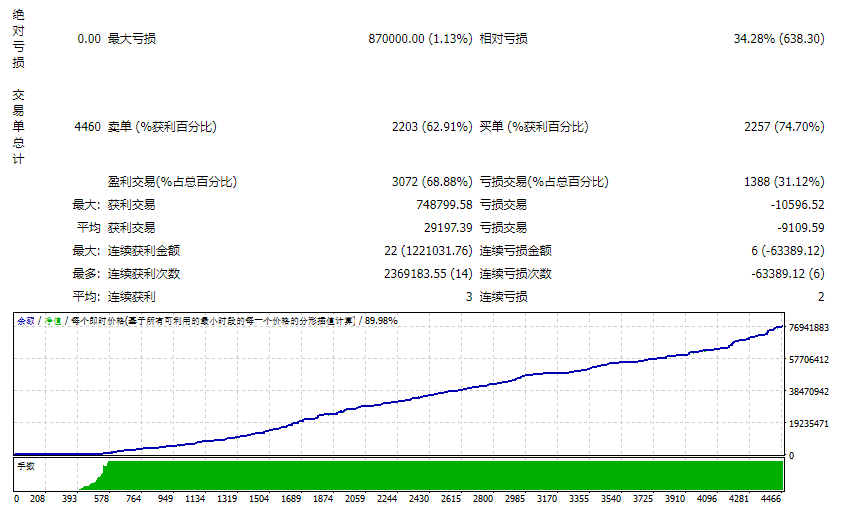Click the total trades value '4460'
849x511 pixels.
(x=88, y=127)
